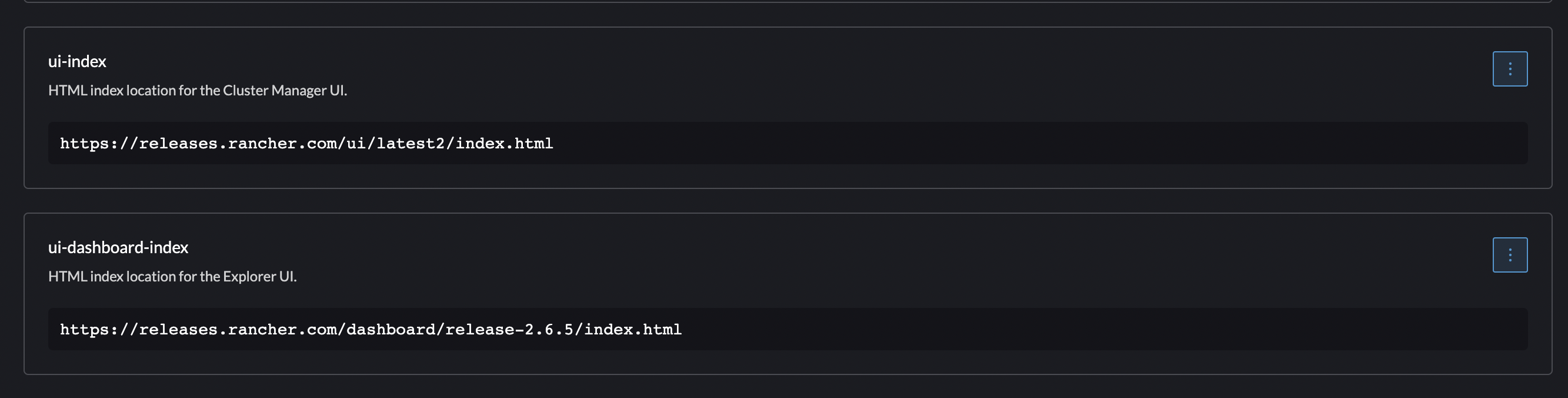1568x398 pixels.
Task: Click the partially visible setting card at top
Action: pos(784,5)
